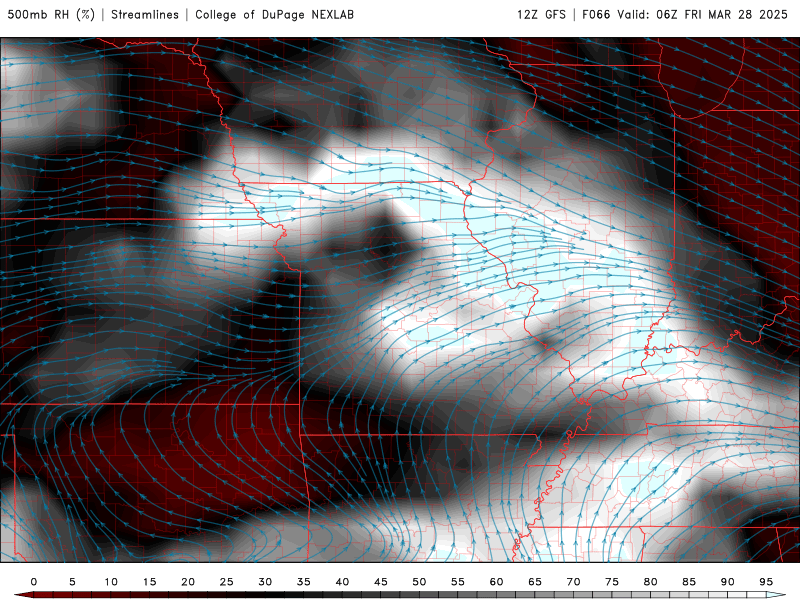This screenshot has width=800, height=600.
Task: Select the '90' value on the scale
Action: [x=727, y=582]
